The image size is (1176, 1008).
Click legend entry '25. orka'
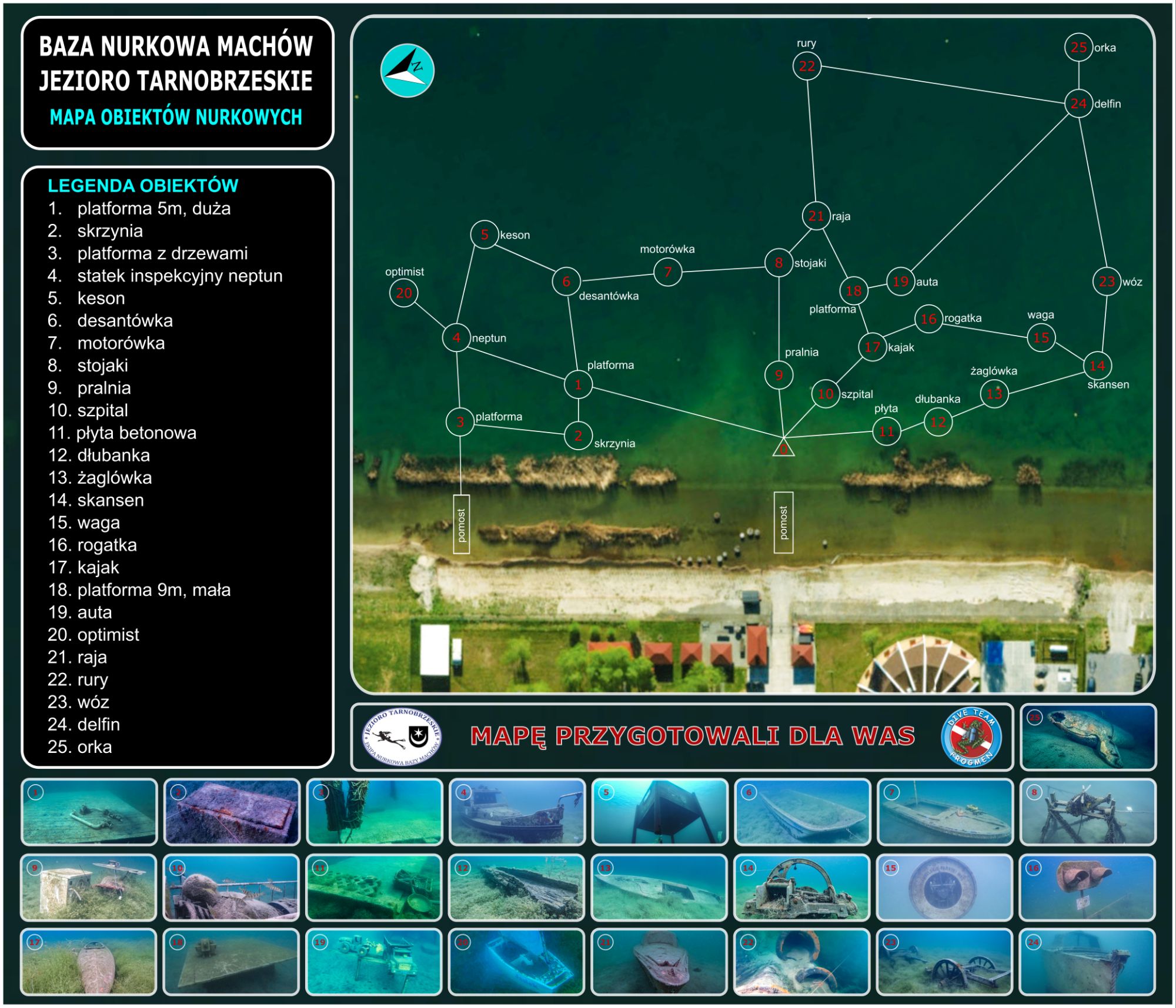point(80,747)
